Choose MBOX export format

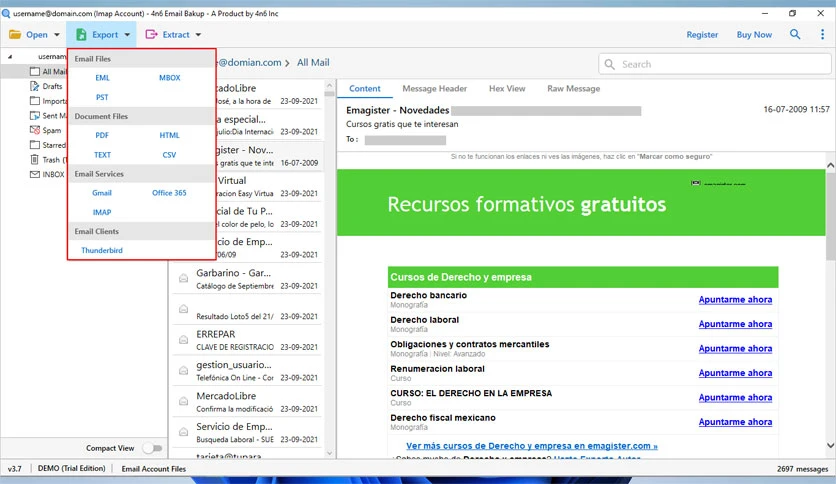tap(170, 78)
